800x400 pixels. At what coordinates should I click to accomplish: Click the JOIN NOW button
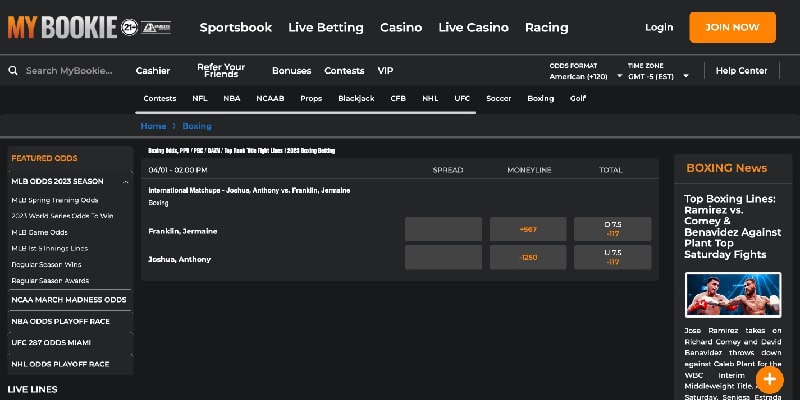(x=732, y=28)
